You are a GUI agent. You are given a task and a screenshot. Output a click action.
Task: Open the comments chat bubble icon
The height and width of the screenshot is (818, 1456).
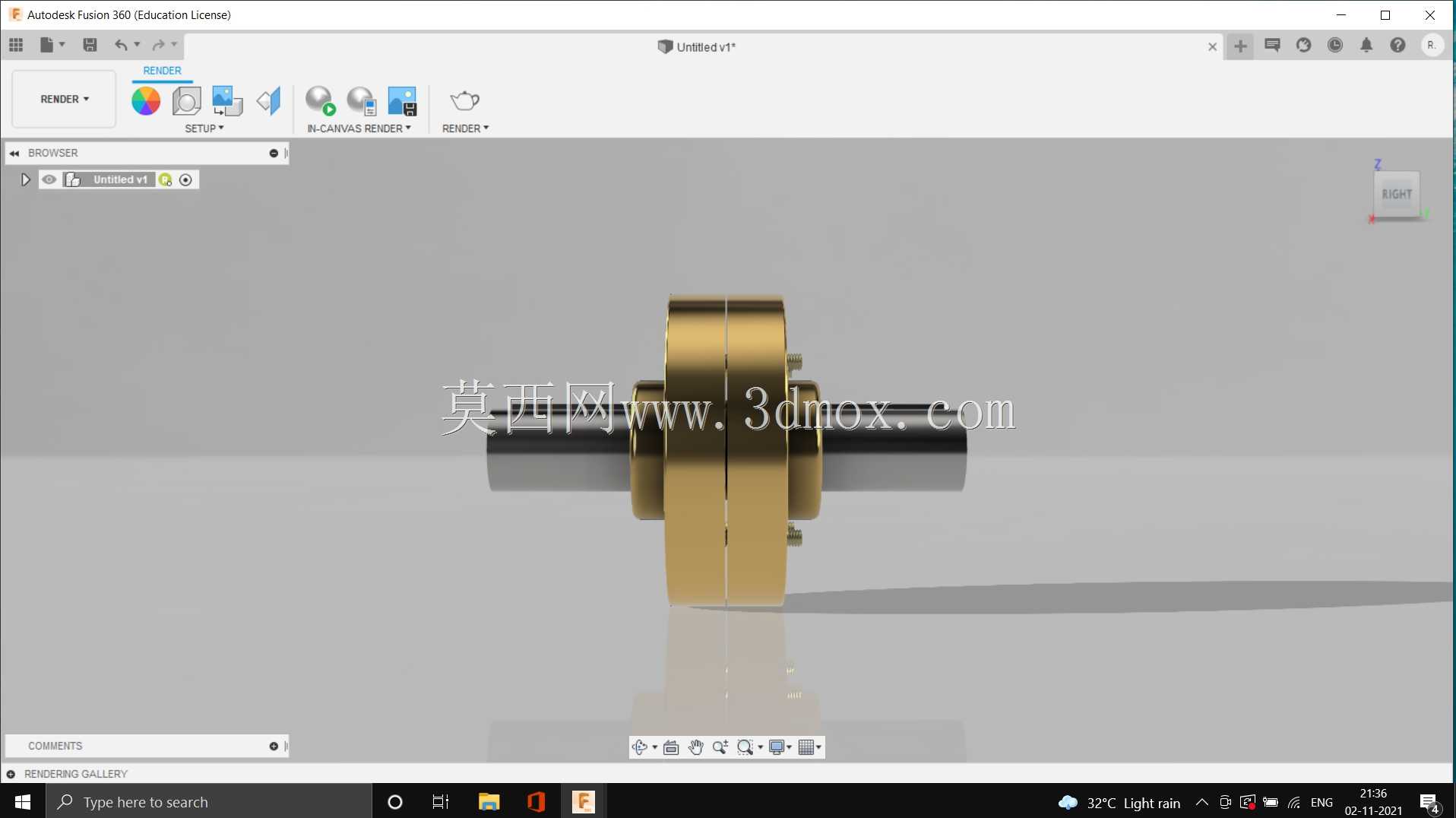1272,45
